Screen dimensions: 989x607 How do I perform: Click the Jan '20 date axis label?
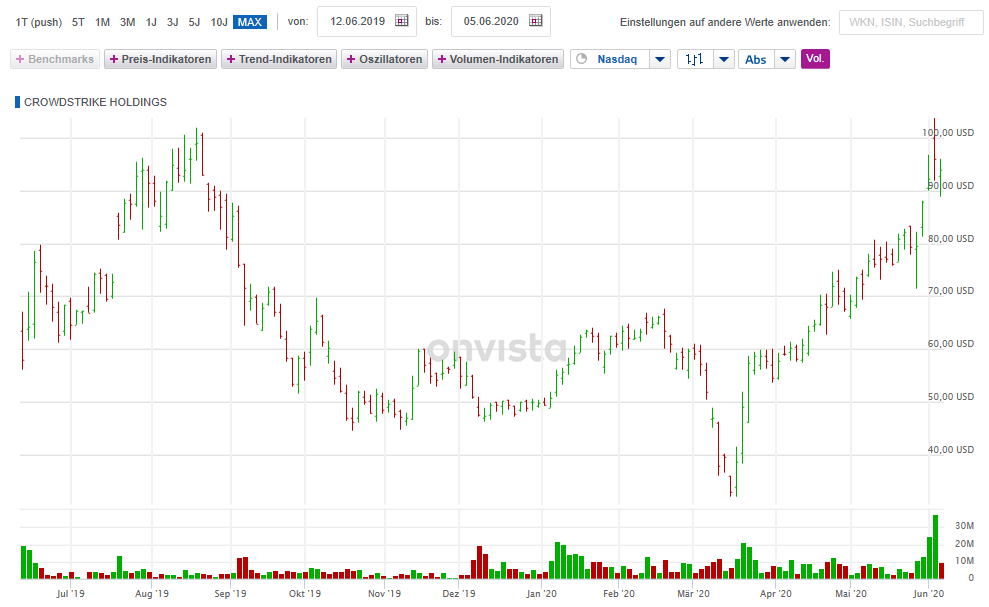[x=542, y=594]
